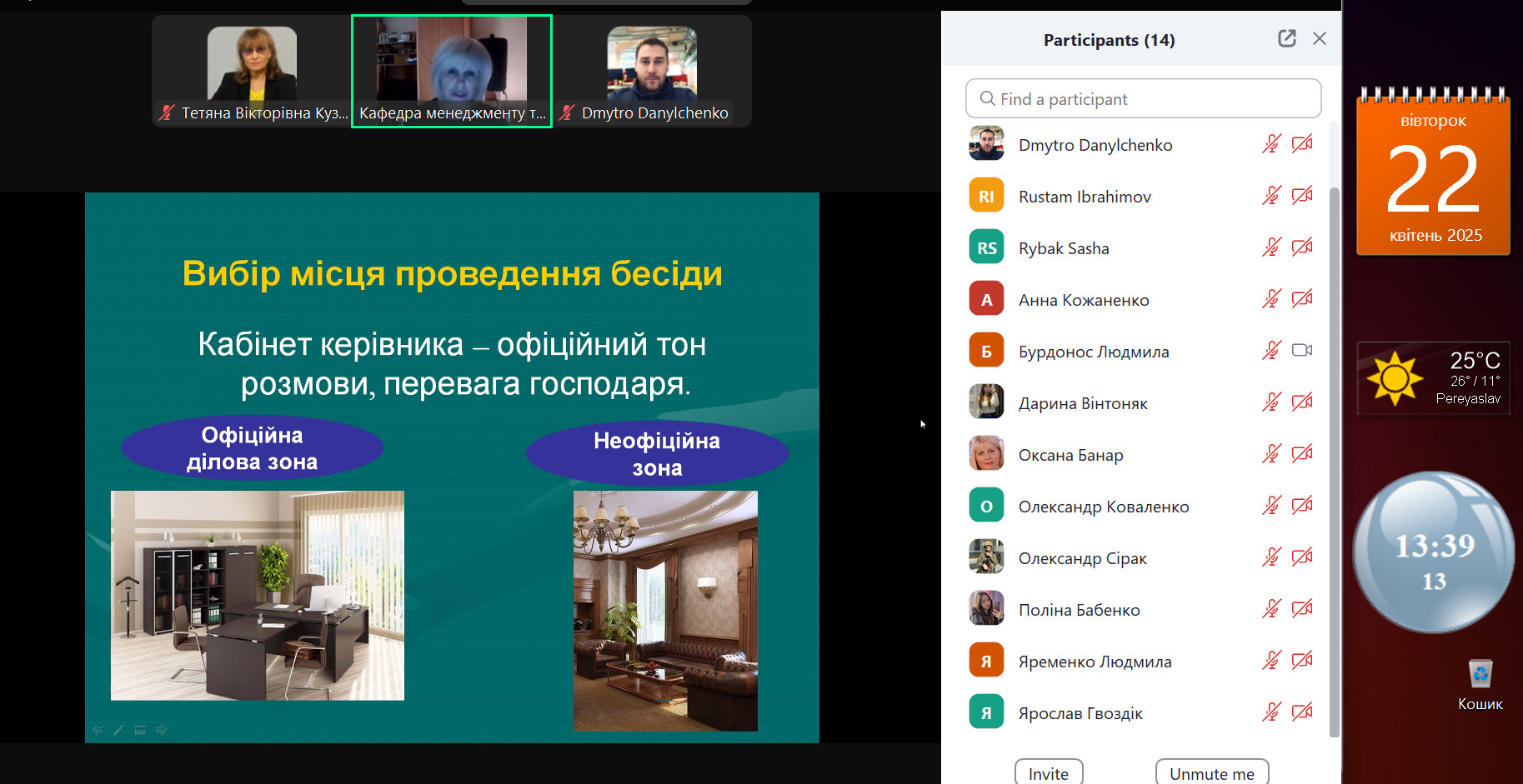Click Оксана Банар's camera-off icon
This screenshot has height=784, width=1523.
click(1302, 454)
